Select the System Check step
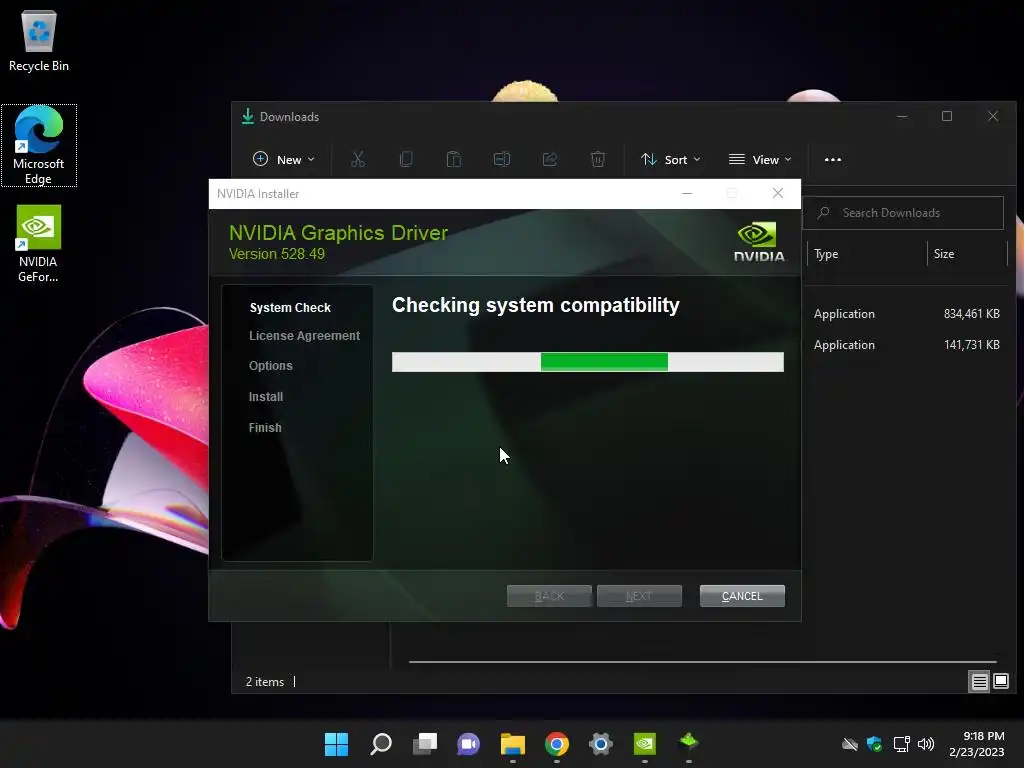 point(290,308)
